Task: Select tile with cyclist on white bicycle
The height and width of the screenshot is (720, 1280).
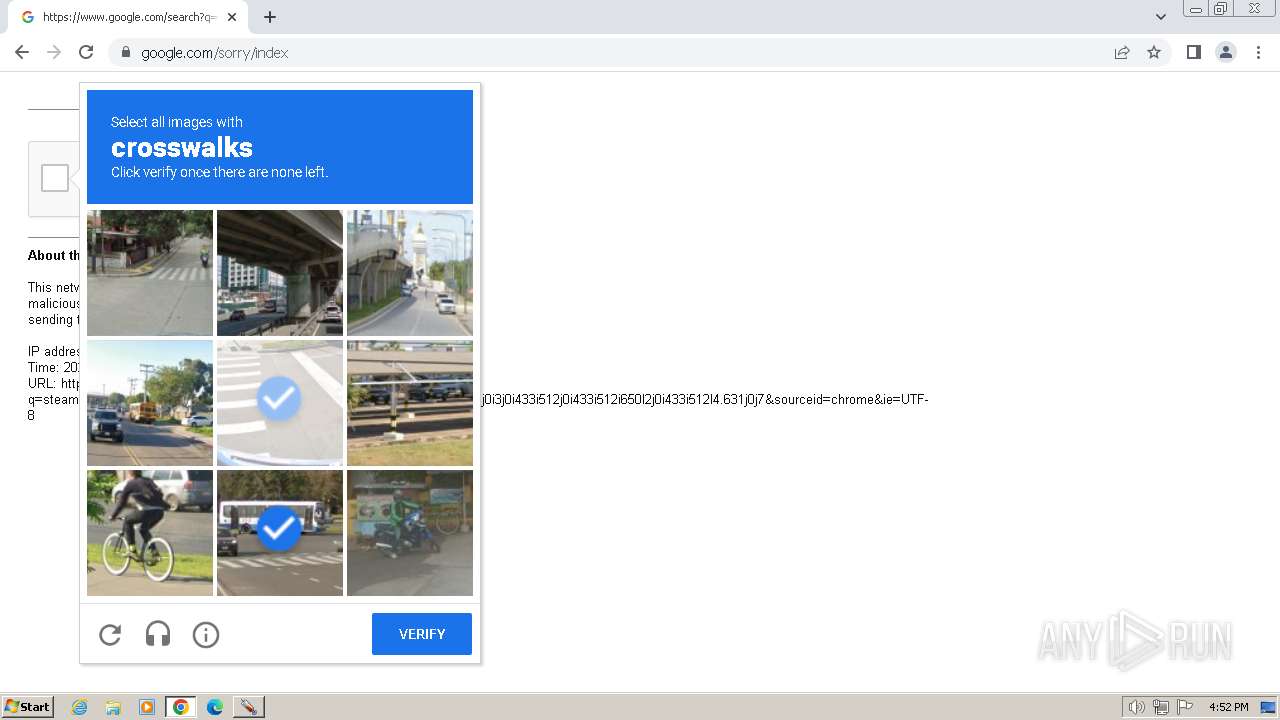Action: pos(150,533)
